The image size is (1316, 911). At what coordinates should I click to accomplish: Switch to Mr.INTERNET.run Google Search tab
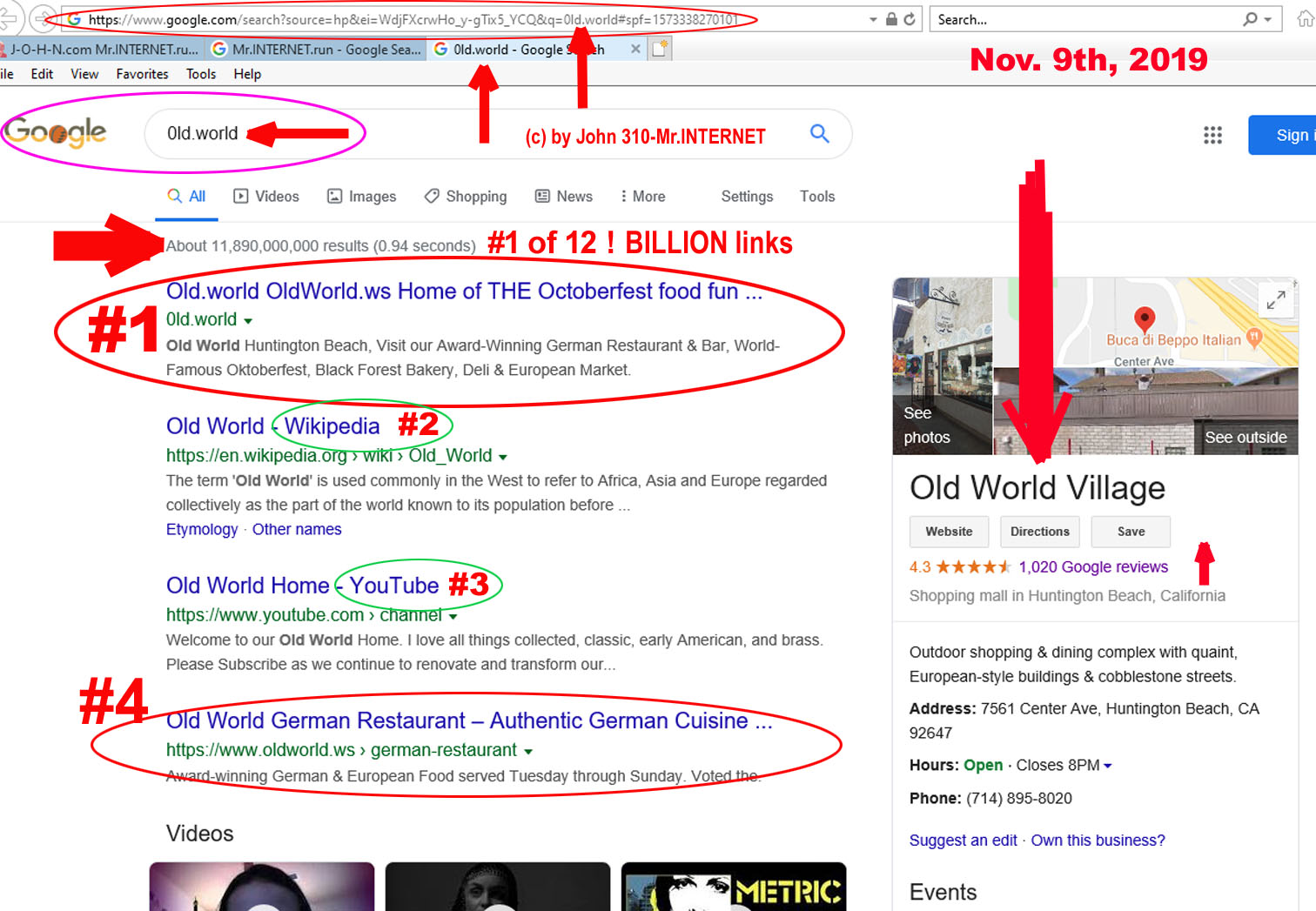tap(316, 50)
